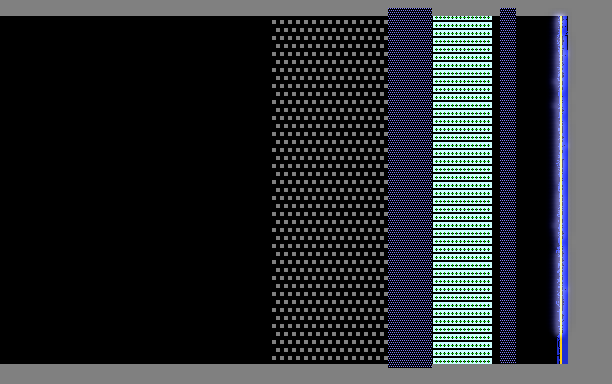Click the topmost green diamond stripe
This screenshot has width=612, height=384.
pyautogui.click(x=463, y=18)
